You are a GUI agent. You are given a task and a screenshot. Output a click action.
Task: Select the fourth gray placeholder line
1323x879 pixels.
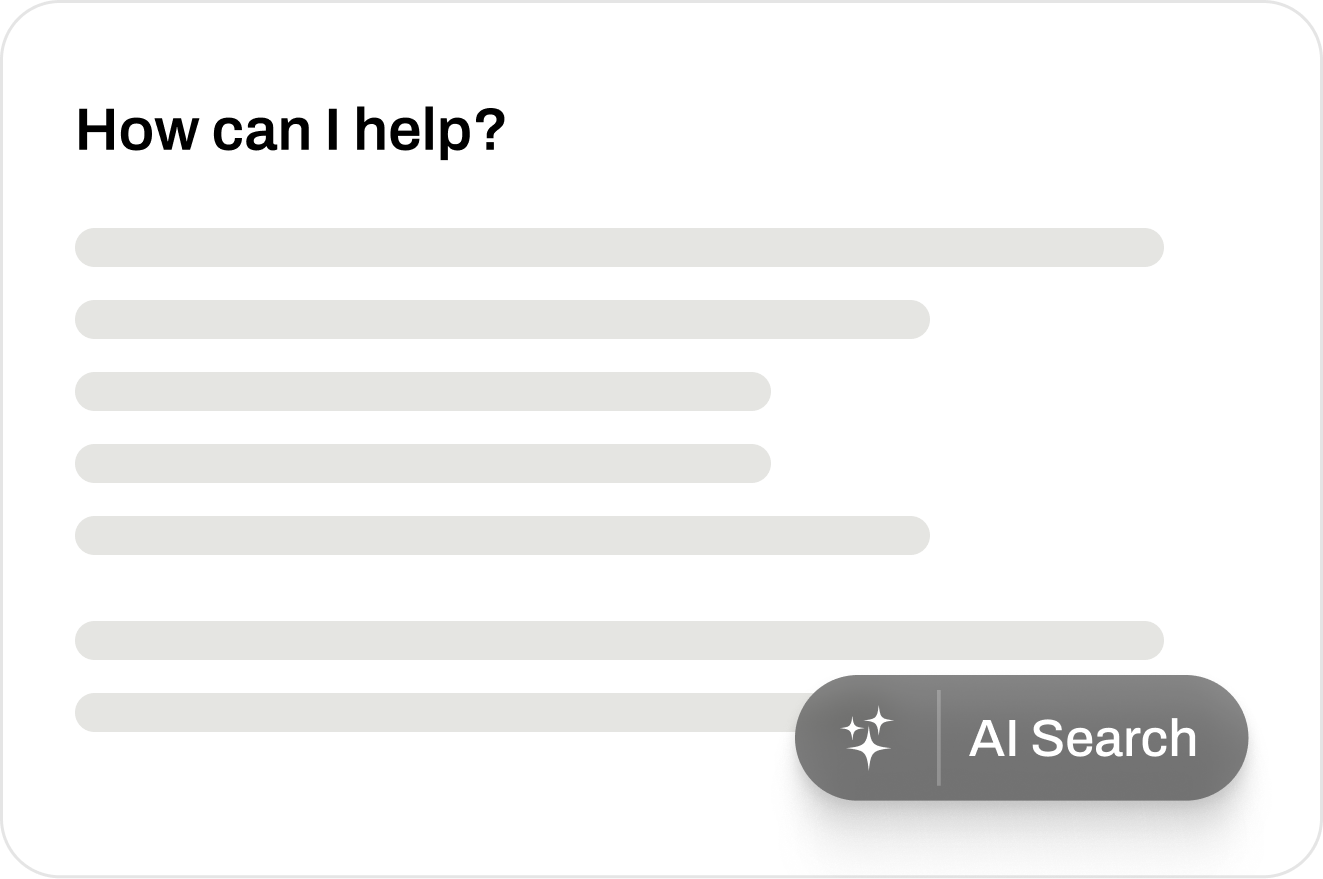[x=422, y=463]
